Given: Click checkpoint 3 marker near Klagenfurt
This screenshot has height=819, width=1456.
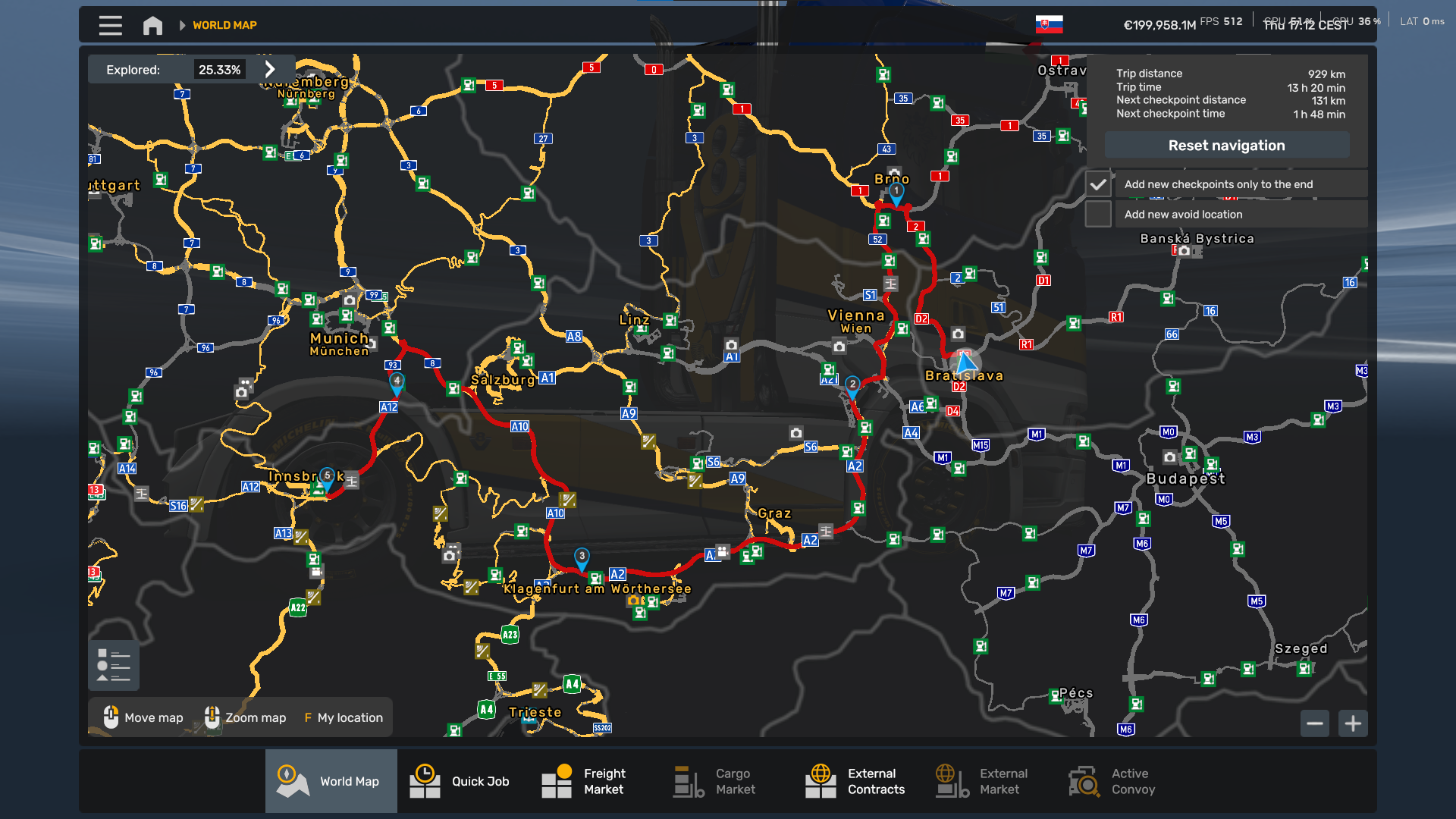Looking at the screenshot, I should [582, 557].
